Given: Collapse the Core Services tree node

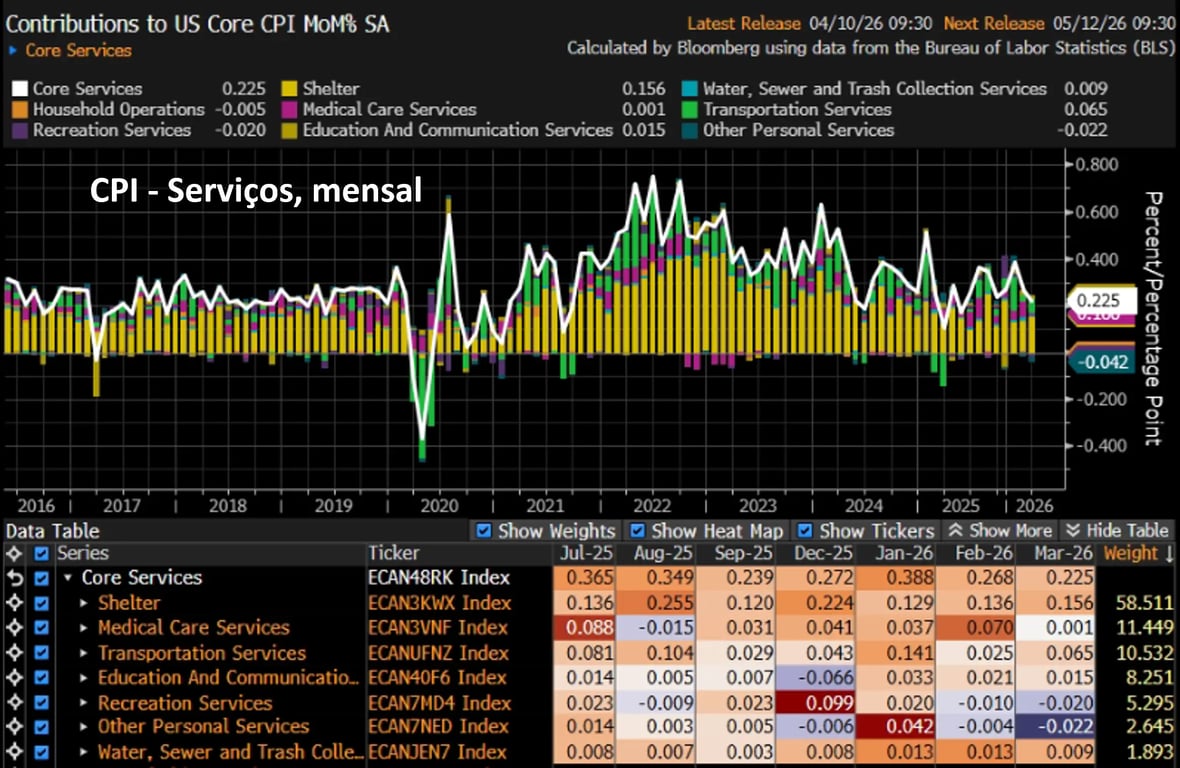Looking at the screenshot, I should point(68,578).
